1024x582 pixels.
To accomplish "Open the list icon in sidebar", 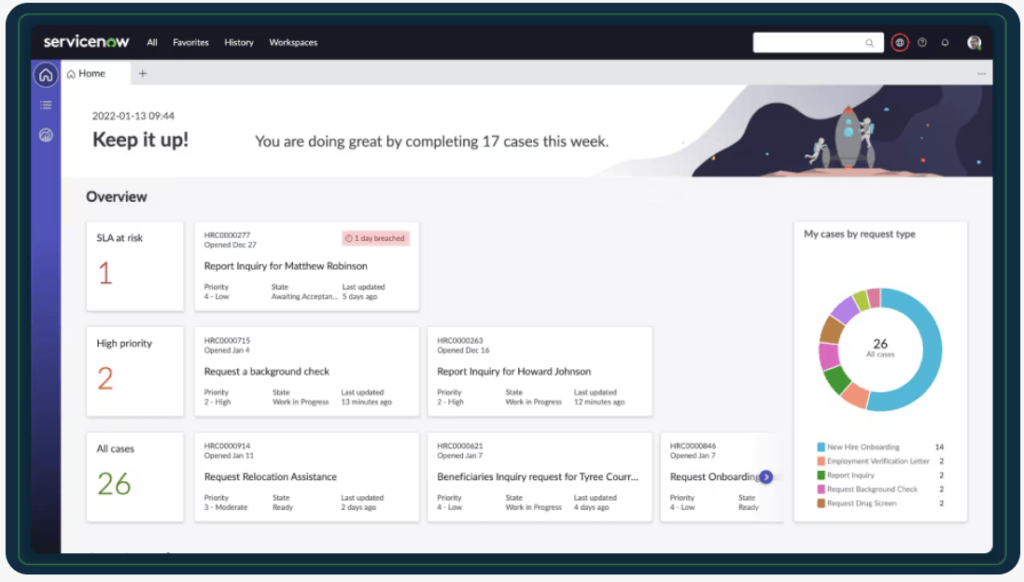I will pos(46,105).
